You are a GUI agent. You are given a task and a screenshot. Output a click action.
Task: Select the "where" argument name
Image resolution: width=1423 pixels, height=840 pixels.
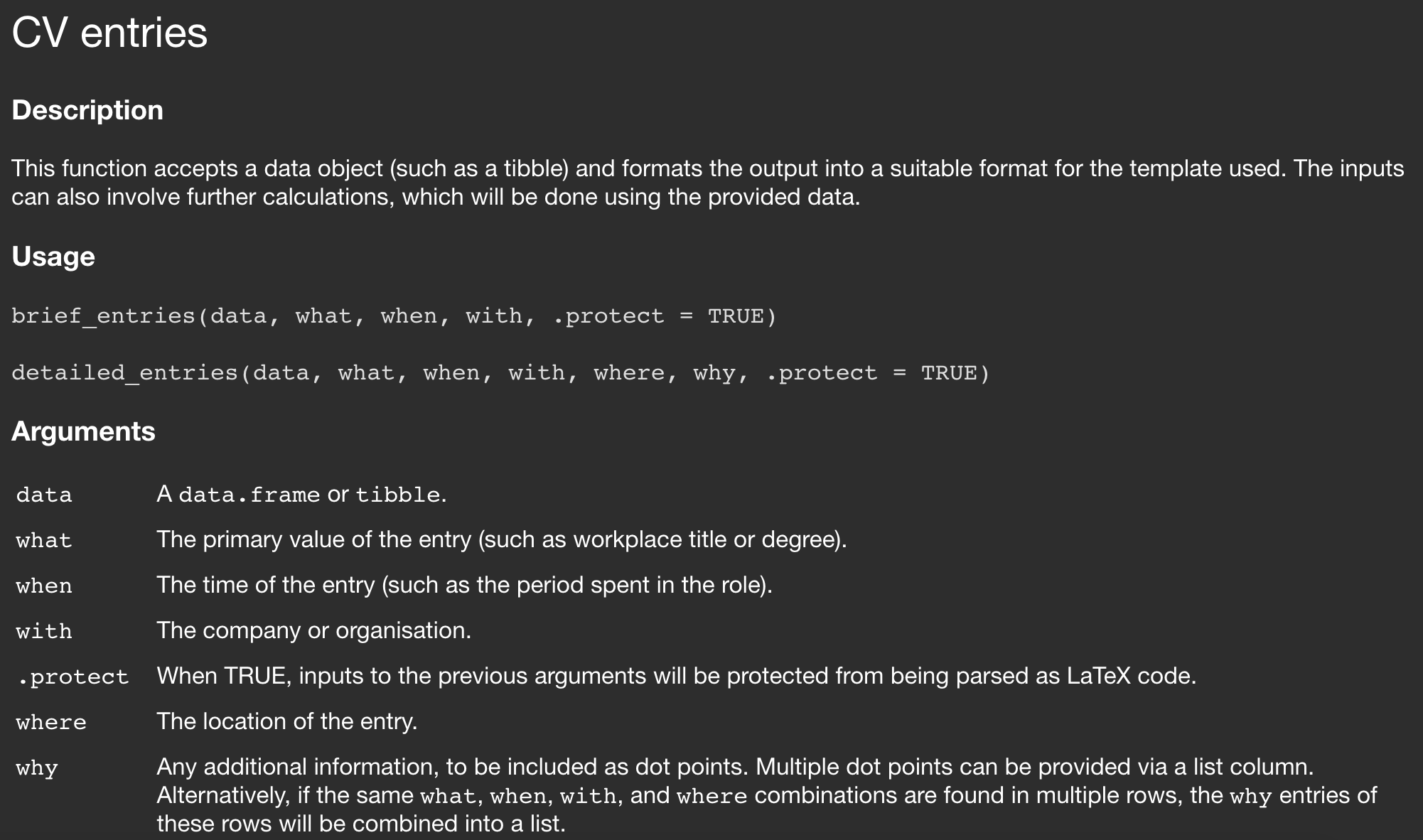point(51,722)
